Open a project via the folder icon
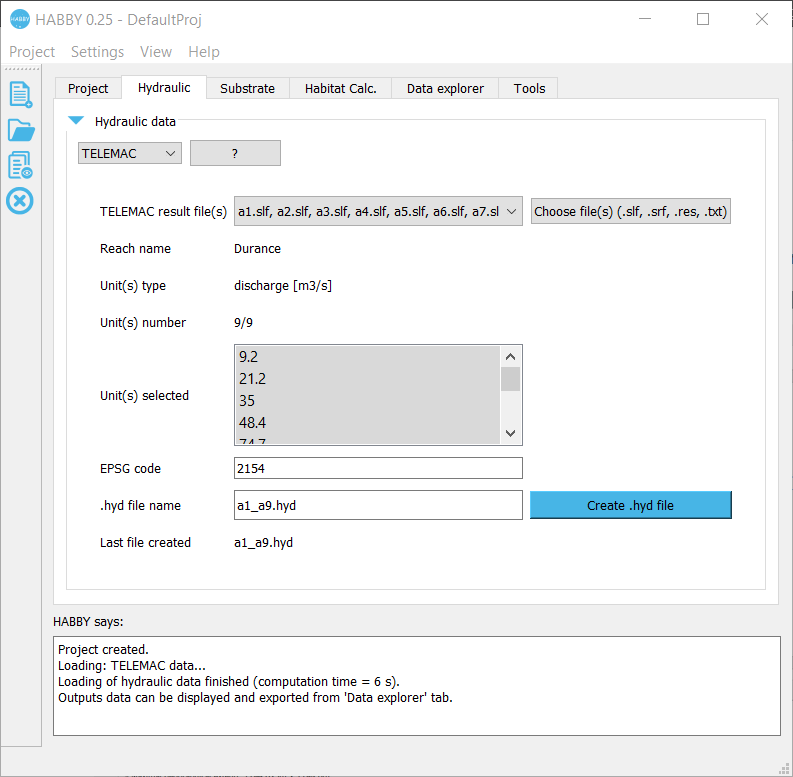793x777 pixels. pos(21,131)
